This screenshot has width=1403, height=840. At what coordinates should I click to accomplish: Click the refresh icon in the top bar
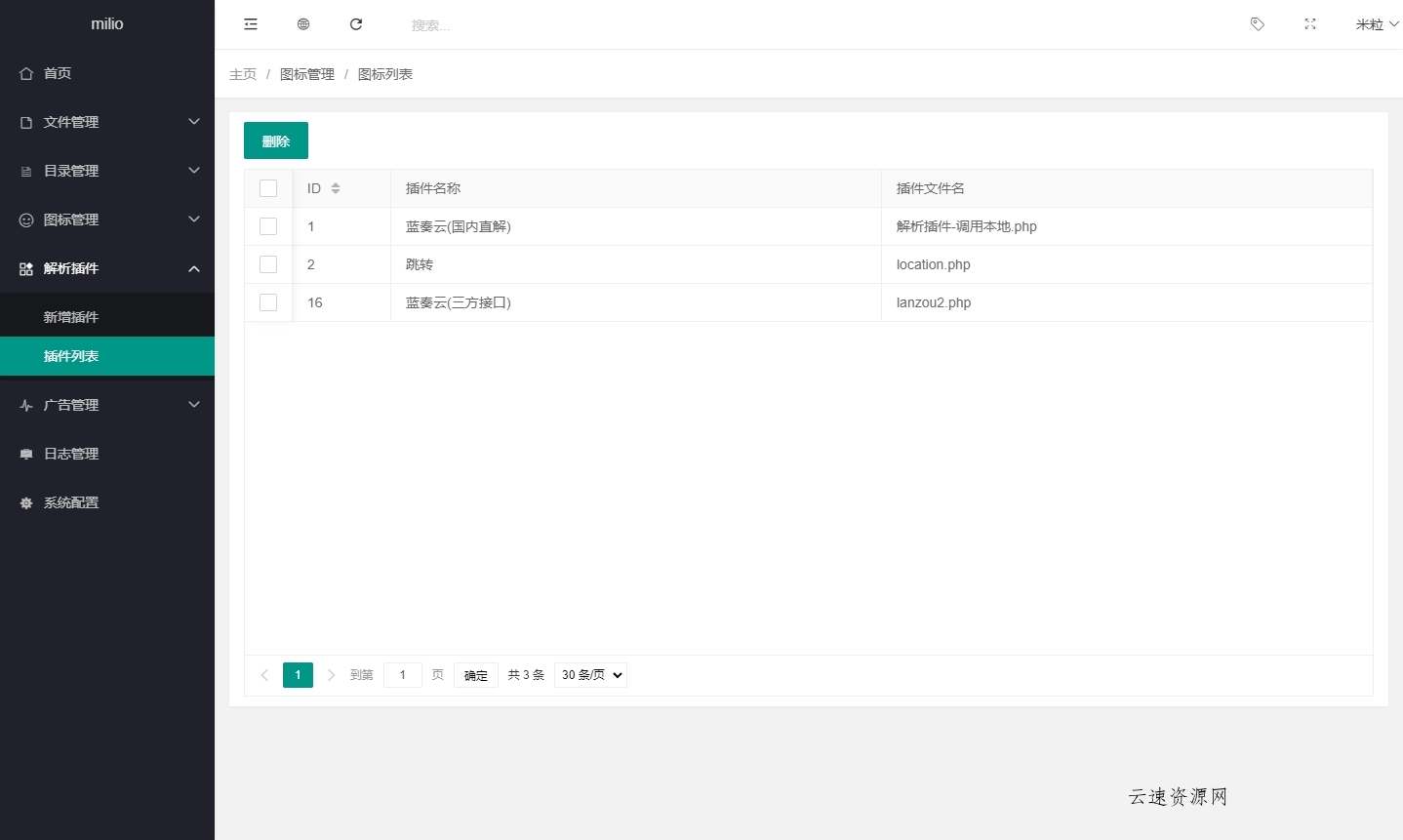pos(356,24)
